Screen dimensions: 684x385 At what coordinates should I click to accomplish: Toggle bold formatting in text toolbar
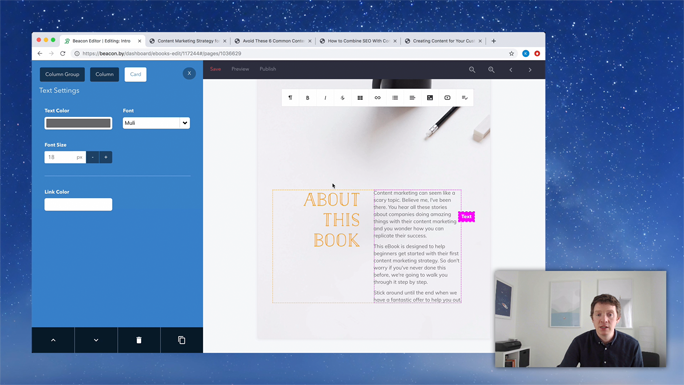pyautogui.click(x=308, y=98)
